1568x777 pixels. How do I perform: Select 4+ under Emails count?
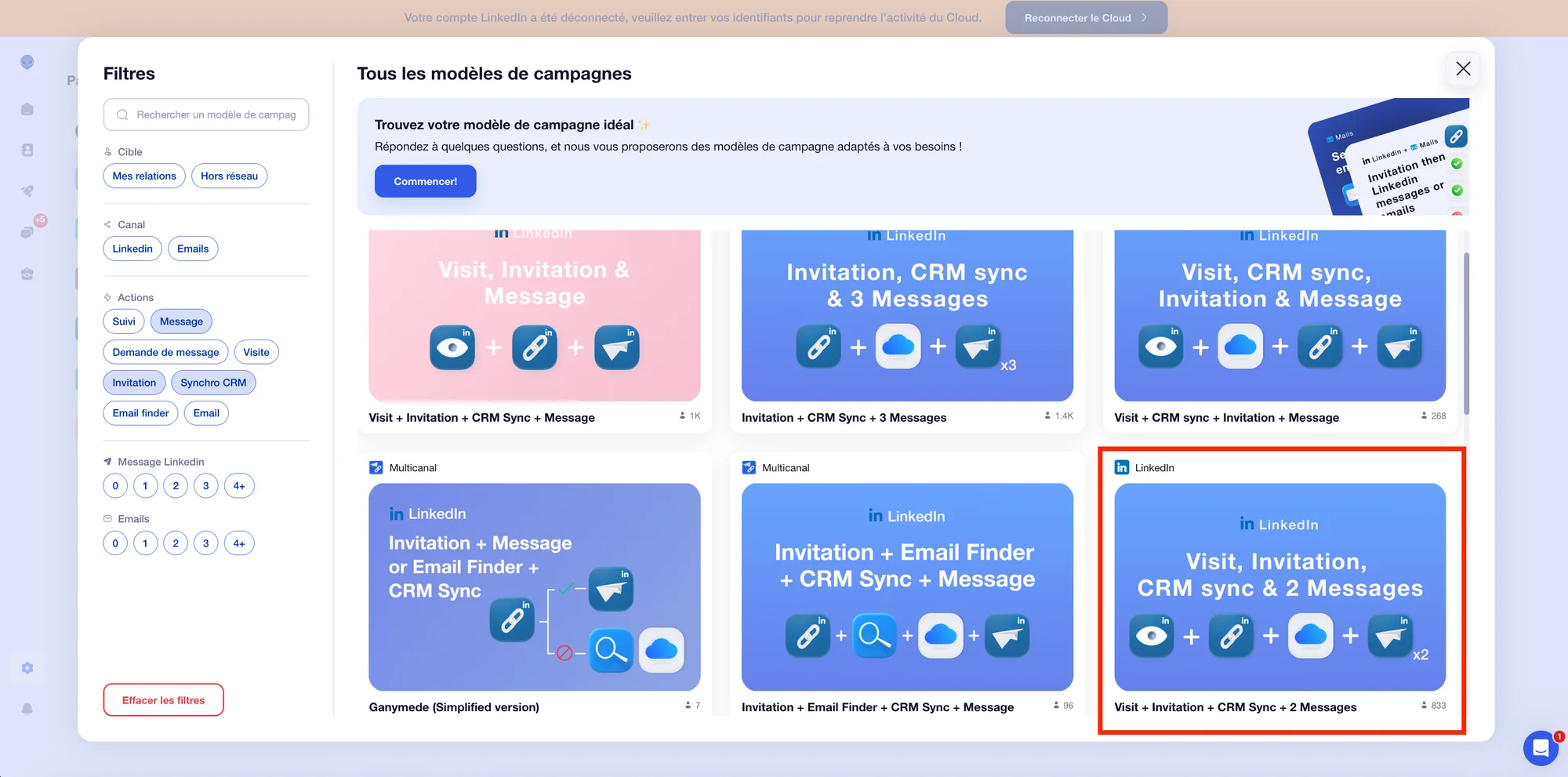[239, 543]
